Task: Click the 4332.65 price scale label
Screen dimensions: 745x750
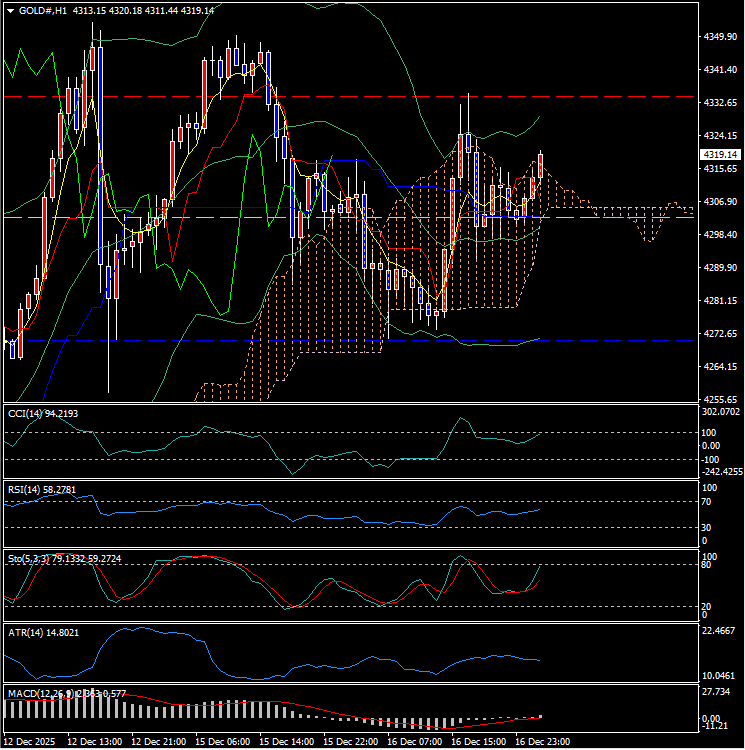Action: [720, 103]
